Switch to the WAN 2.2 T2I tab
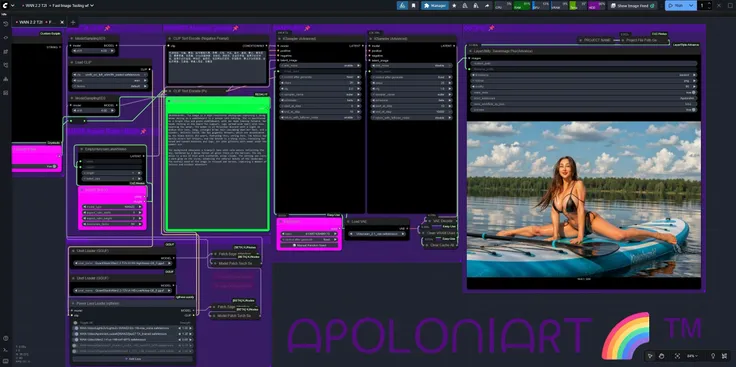Image resolution: width=736 pixels, height=367 pixels. pyautogui.click(x=31, y=22)
